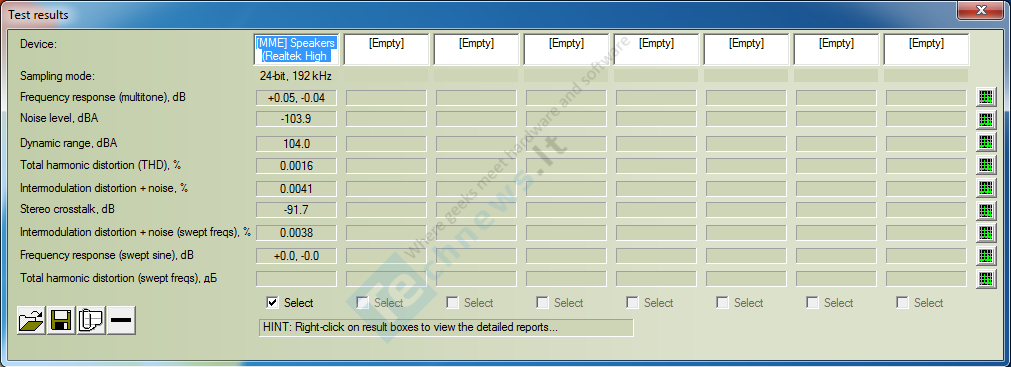Click the Noise level result -103.9
Screen dimensions: 1011x367
[297, 119]
